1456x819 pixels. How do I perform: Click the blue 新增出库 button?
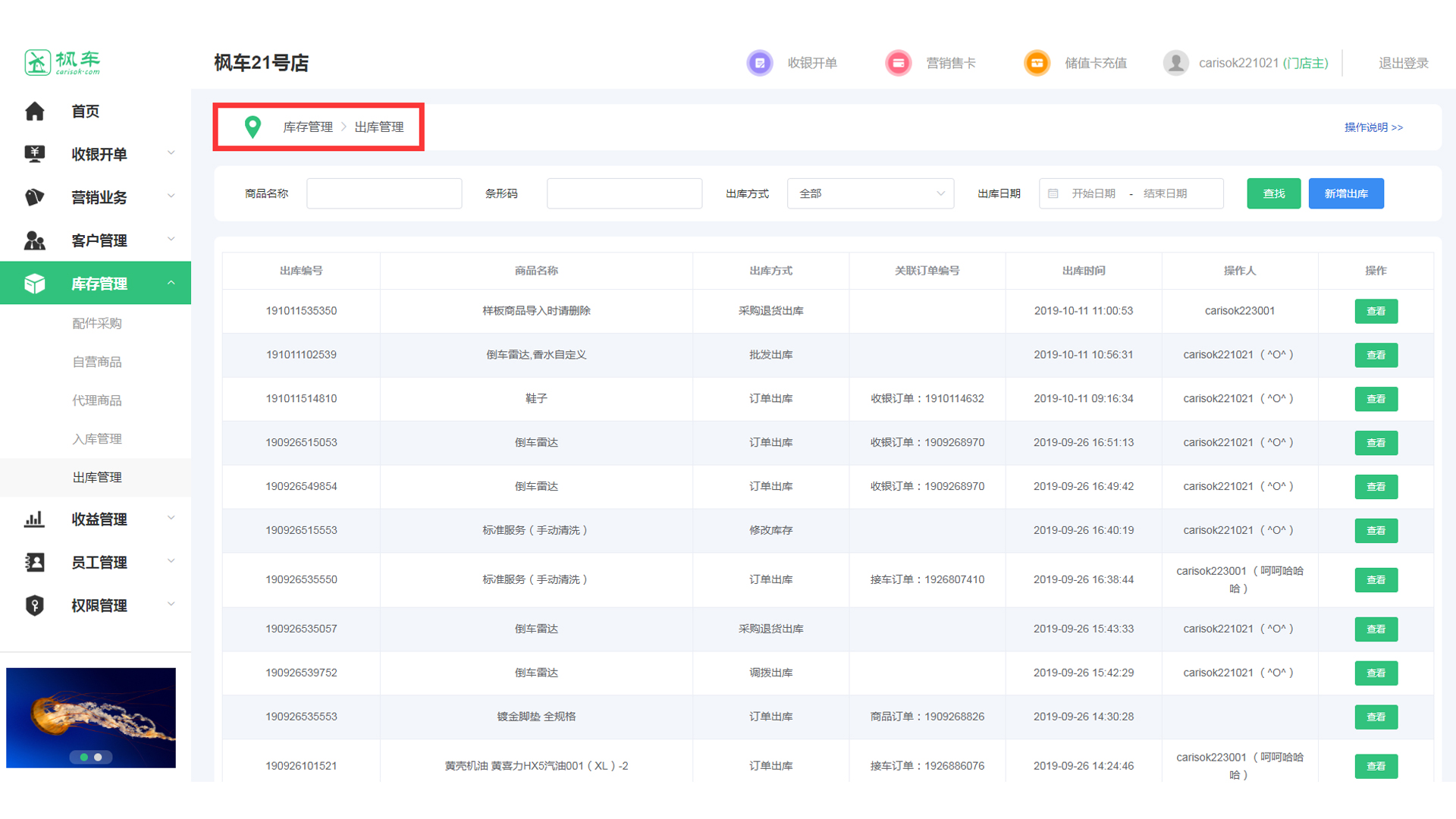1346,193
